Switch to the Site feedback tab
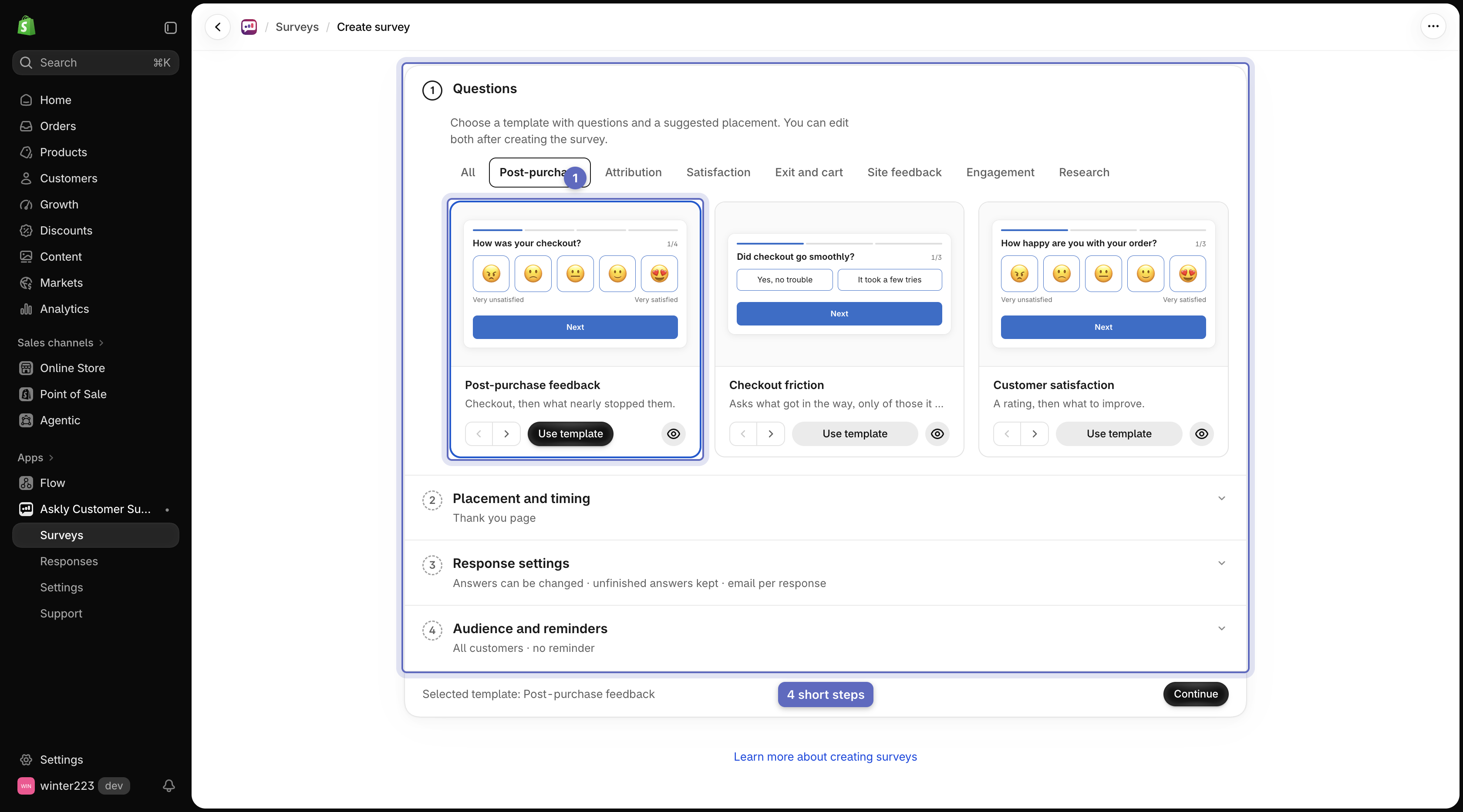 click(904, 172)
